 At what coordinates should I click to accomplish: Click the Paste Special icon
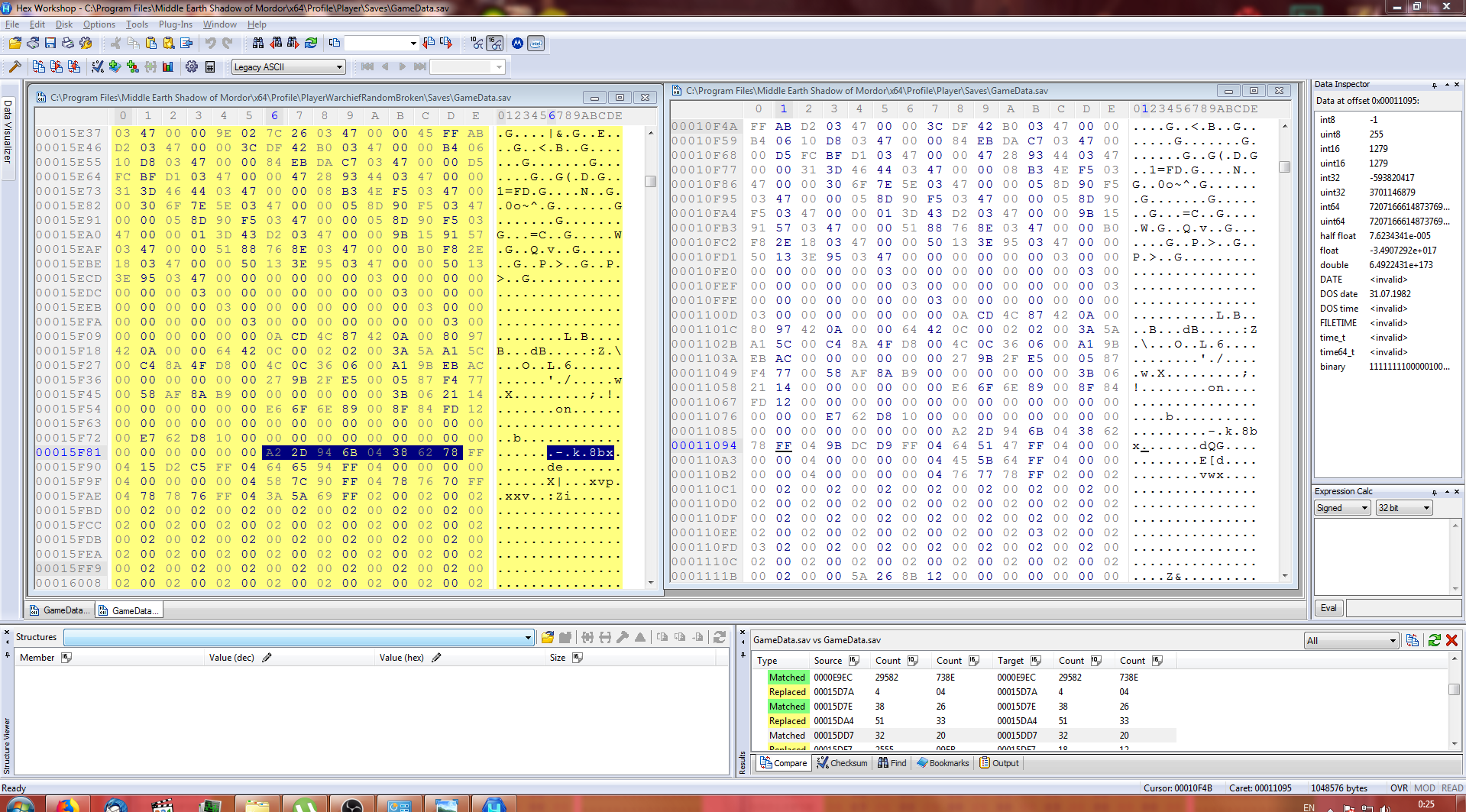tap(169, 44)
